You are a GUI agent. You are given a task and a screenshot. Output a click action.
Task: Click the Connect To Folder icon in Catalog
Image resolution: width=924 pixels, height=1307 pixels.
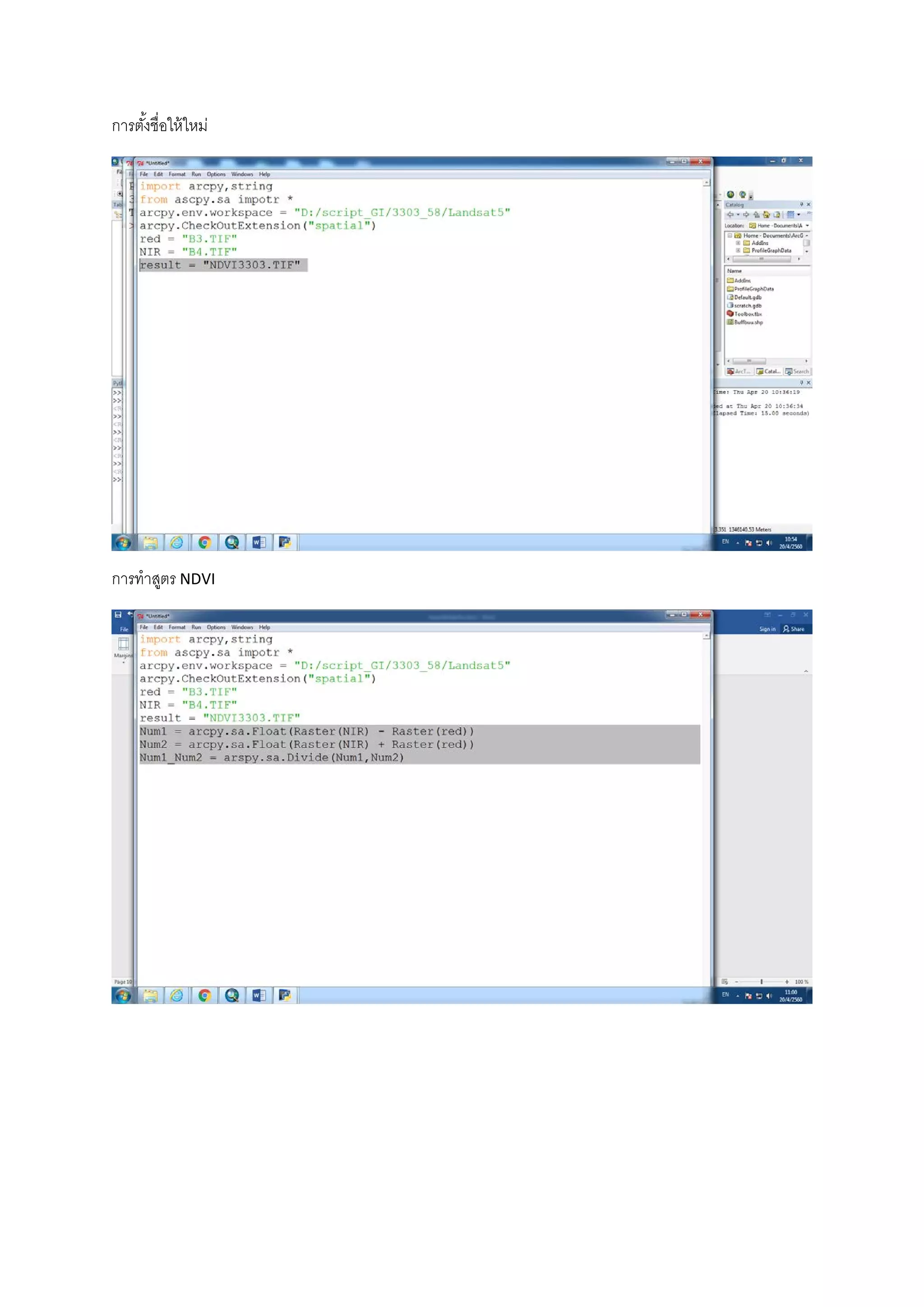click(776, 215)
